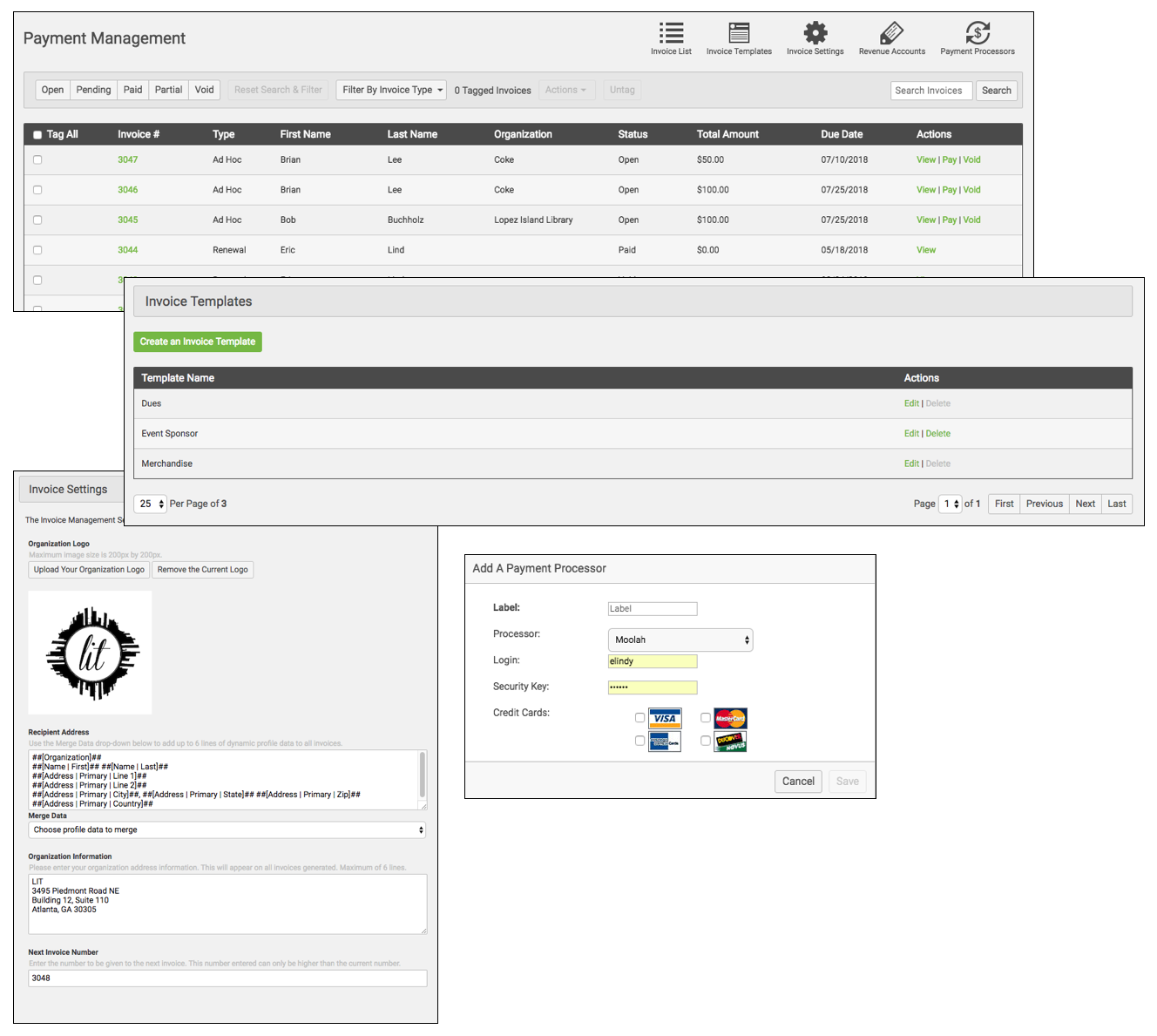
Task: Open the Invoice Templates icon
Action: [x=739, y=33]
